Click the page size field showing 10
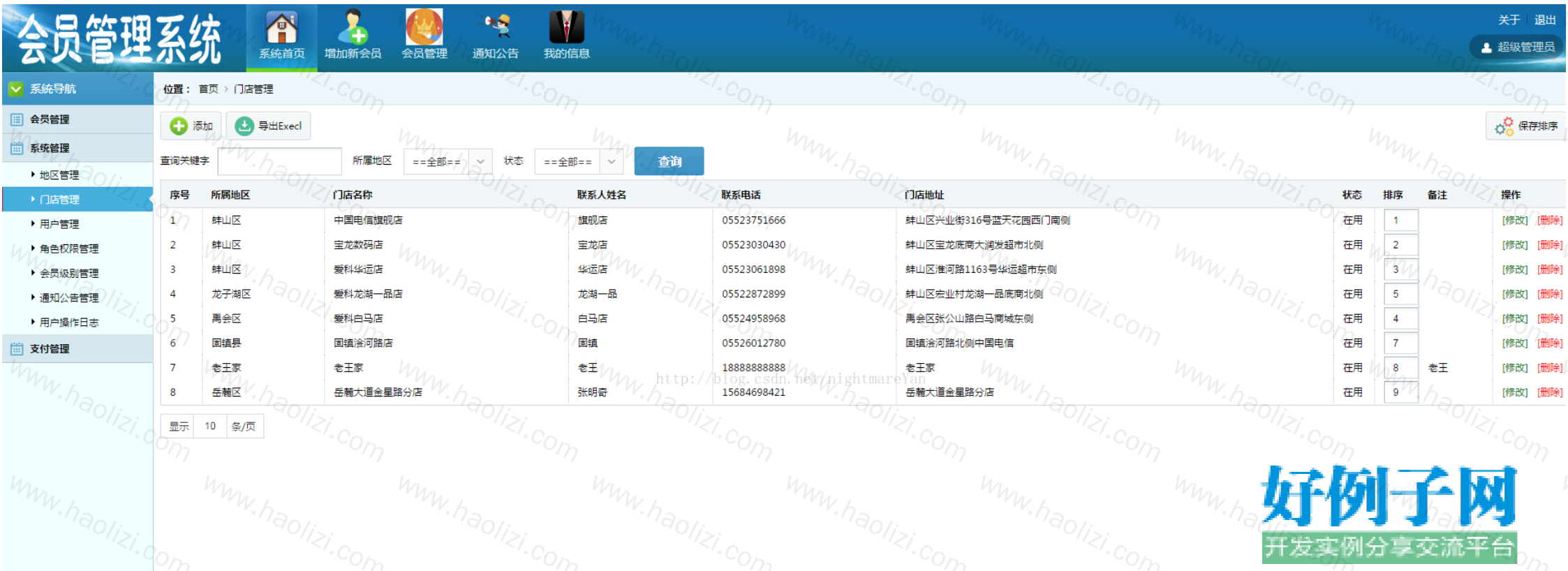The image size is (1568, 571). pyautogui.click(x=210, y=426)
